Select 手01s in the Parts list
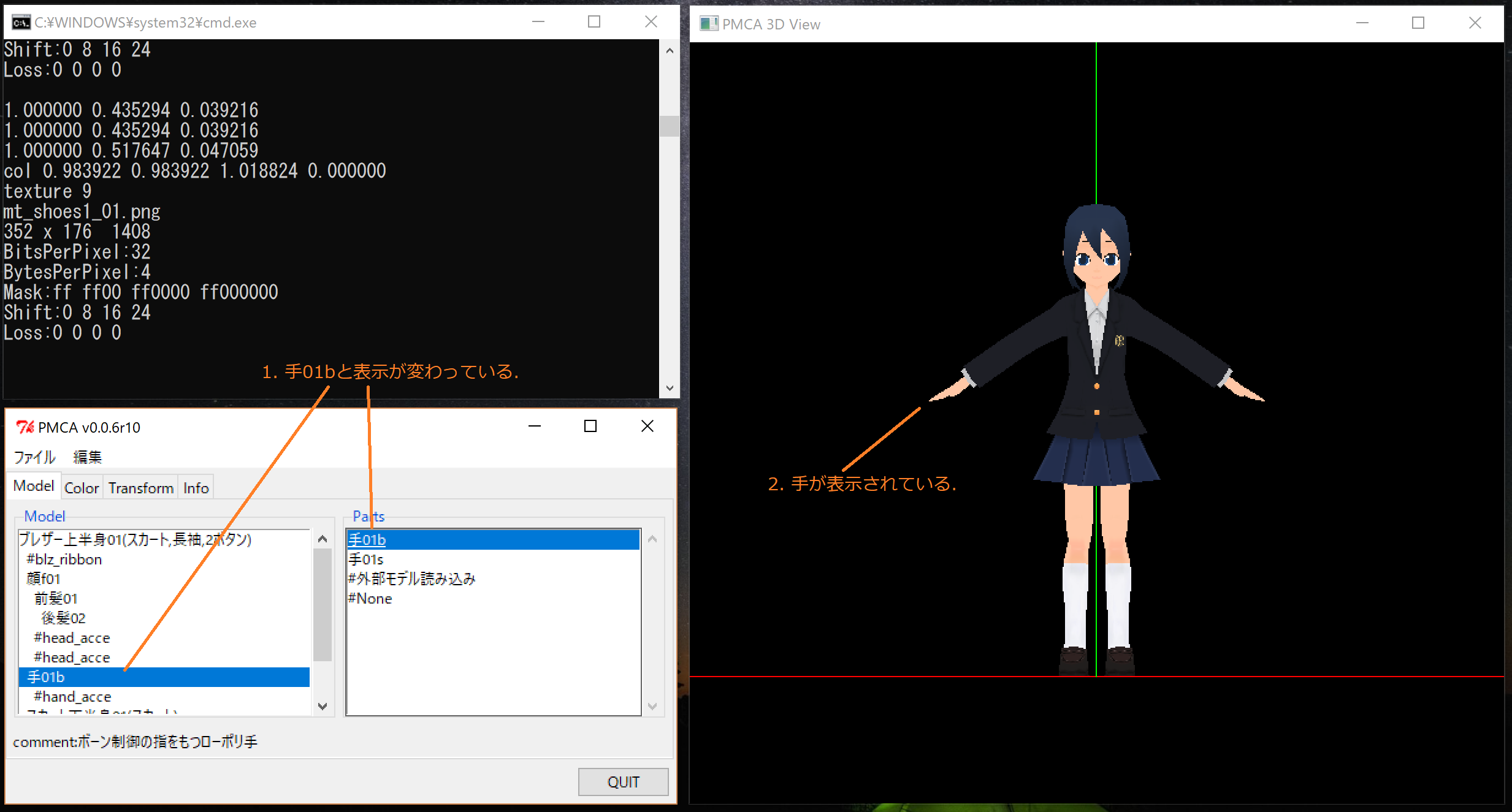This screenshot has width=1512, height=812. (x=494, y=560)
